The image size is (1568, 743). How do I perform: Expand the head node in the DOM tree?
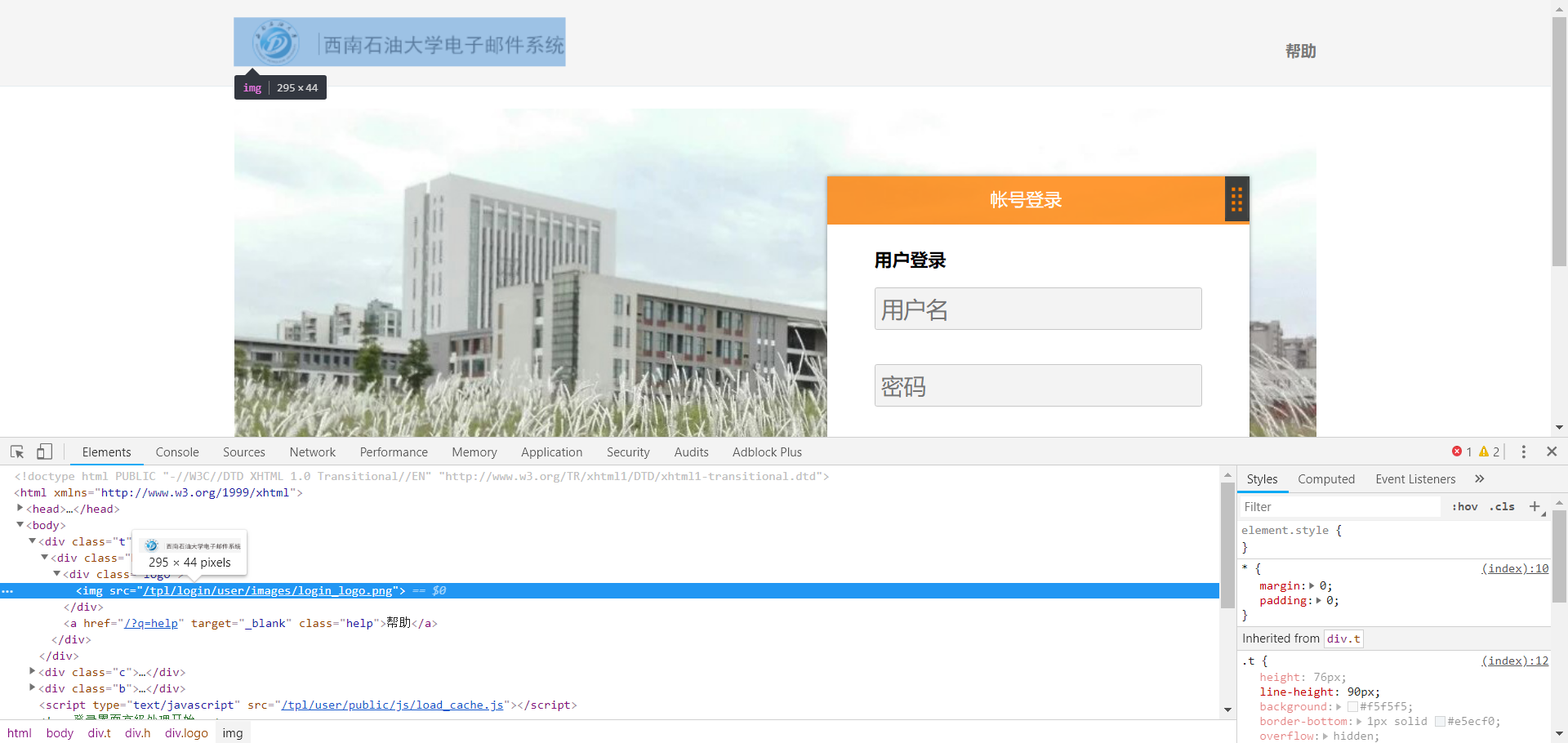(20, 509)
